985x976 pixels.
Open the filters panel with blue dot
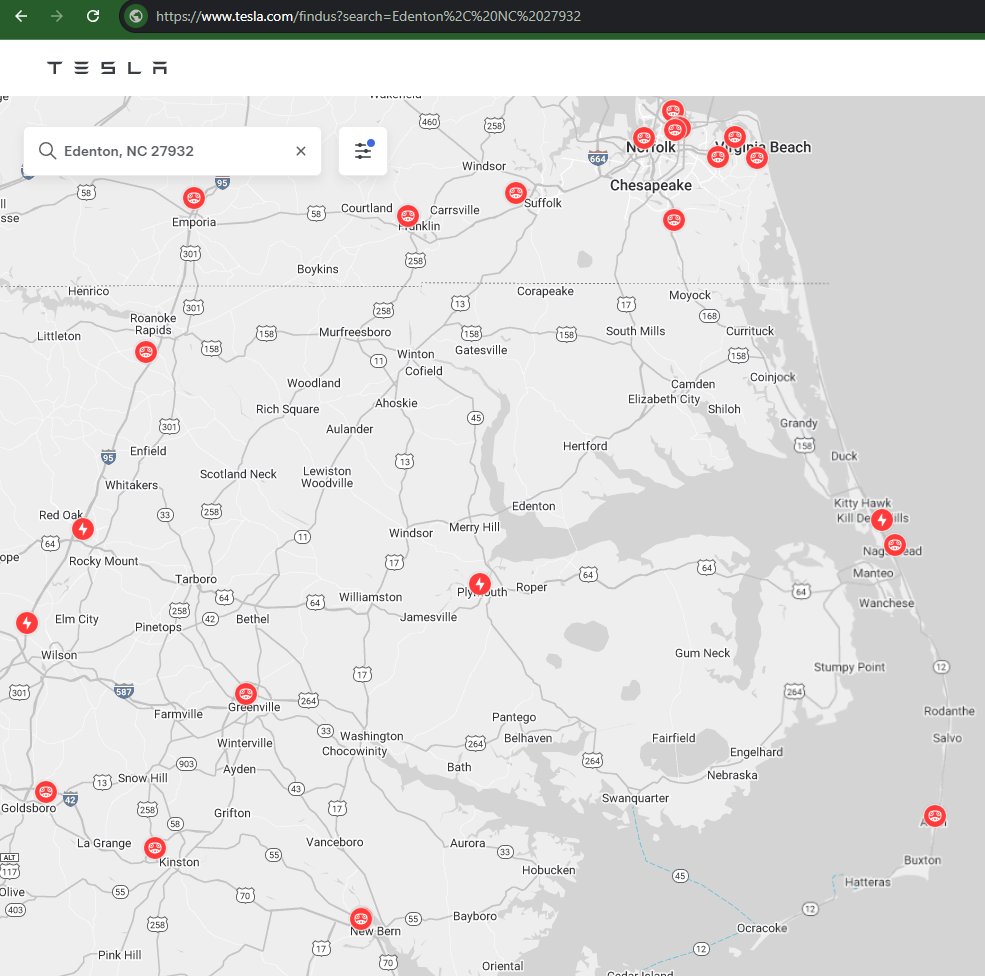click(363, 150)
